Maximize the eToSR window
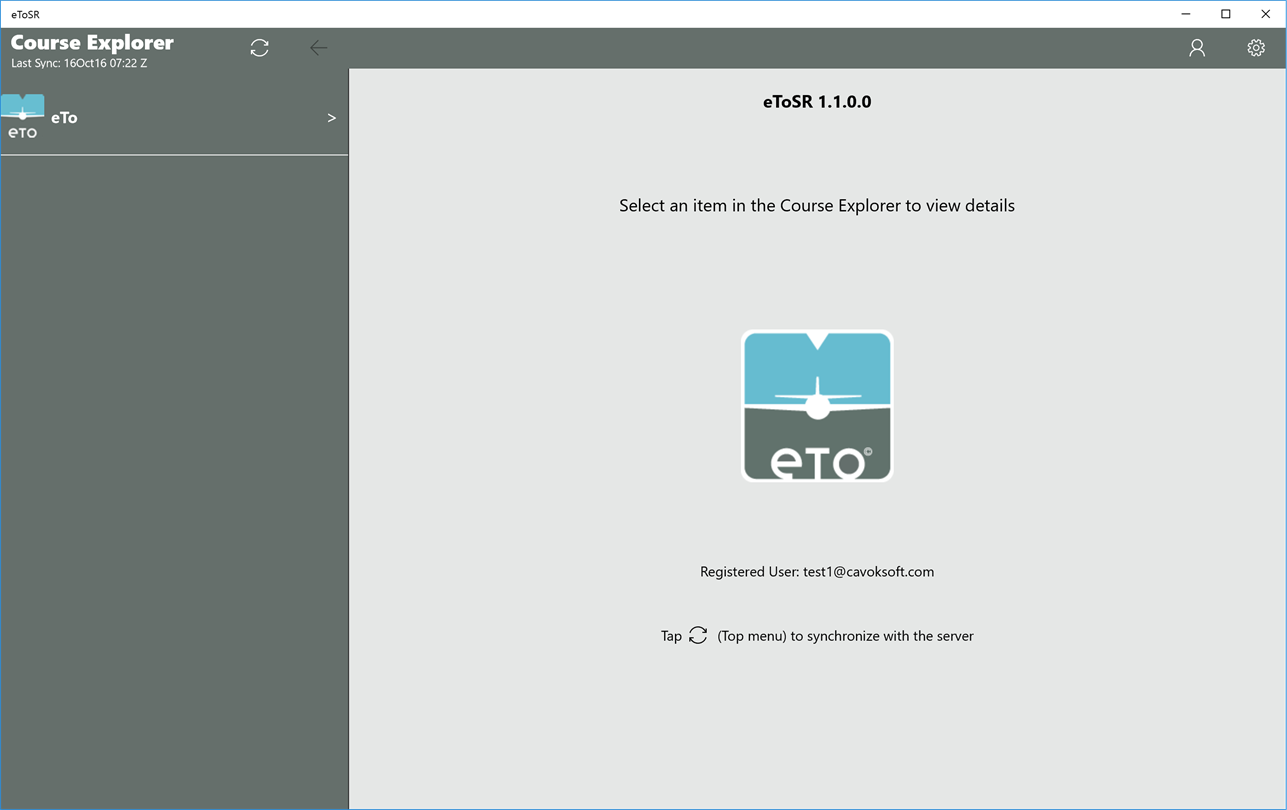This screenshot has width=1287, height=810. 1226,14
